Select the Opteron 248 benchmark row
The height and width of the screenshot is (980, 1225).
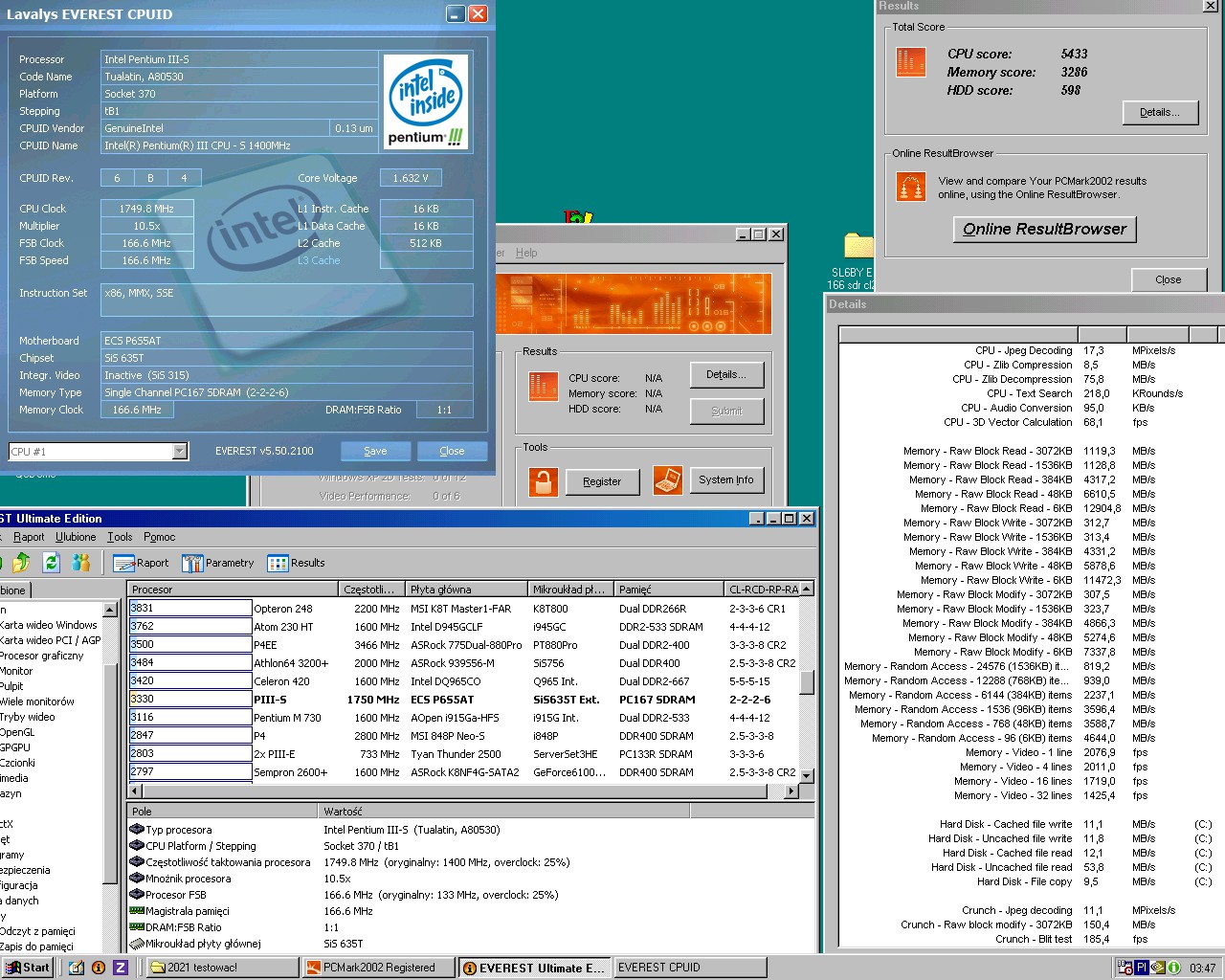click(x=463, y=609)
